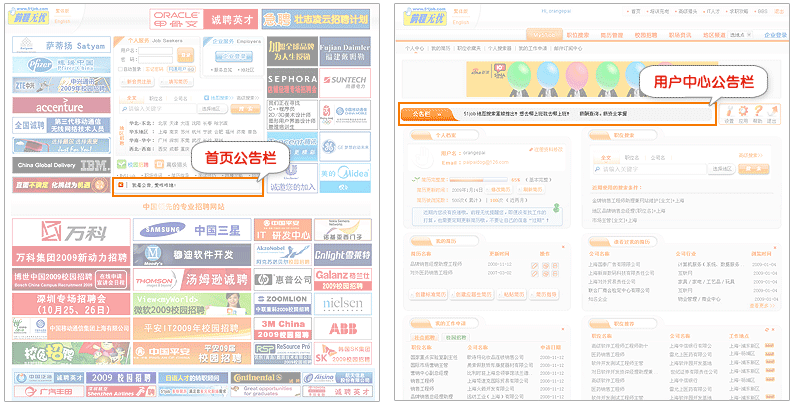Select 职位名 search tab on the homepage
Viewport: 800px width, 411px height.
[156, 98]
